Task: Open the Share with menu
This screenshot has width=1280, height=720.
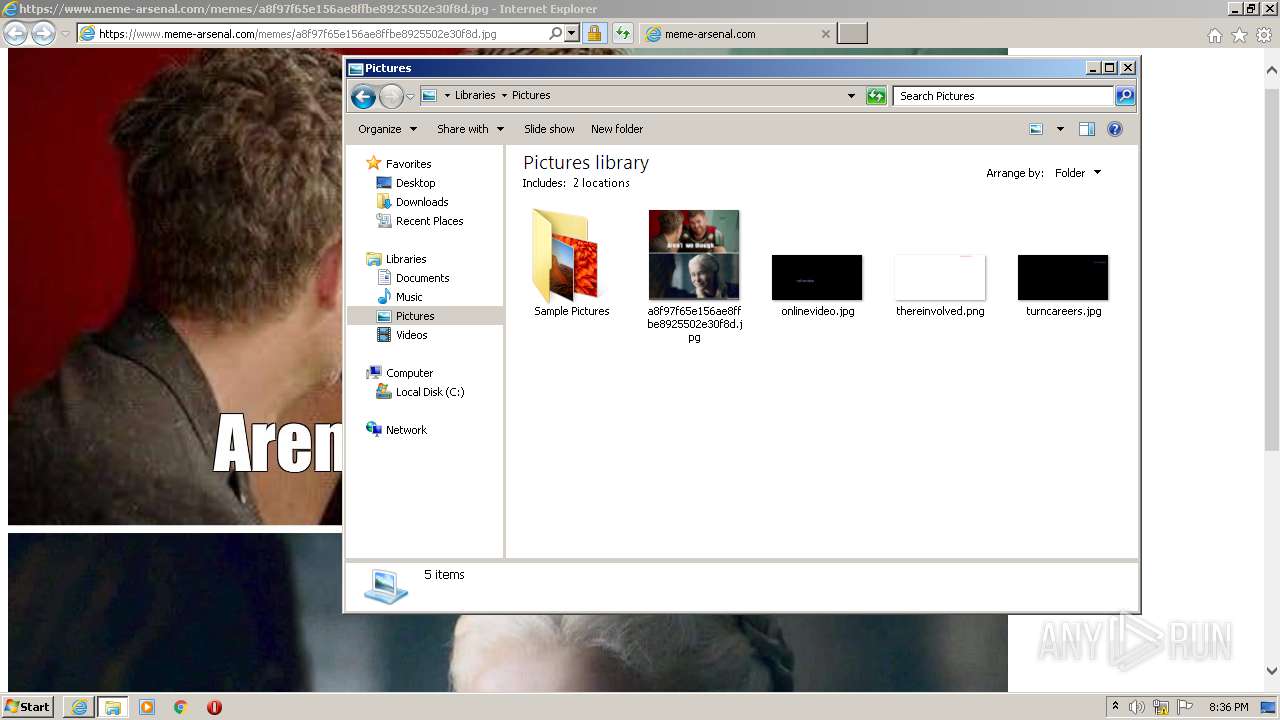Action: tap(470, 129)
